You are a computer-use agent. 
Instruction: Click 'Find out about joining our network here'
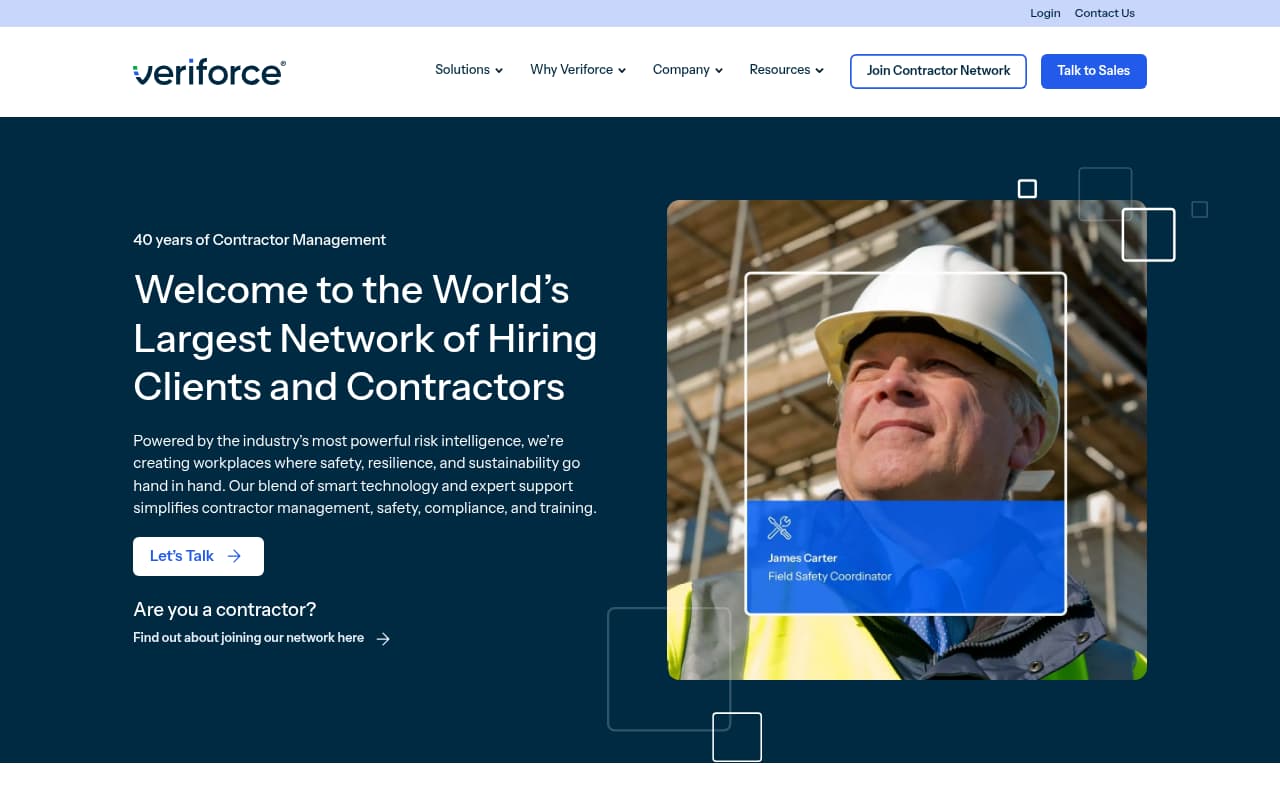pos(248,637)
